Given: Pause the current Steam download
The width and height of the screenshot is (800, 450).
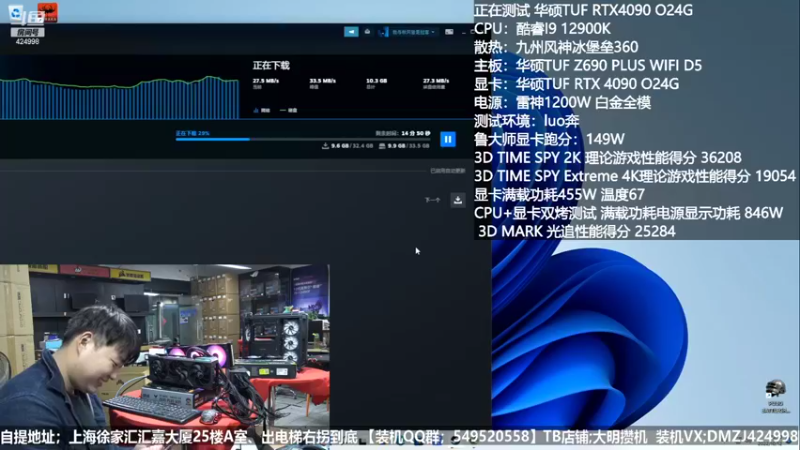Looking at the screenshot, I should point(447,139).
